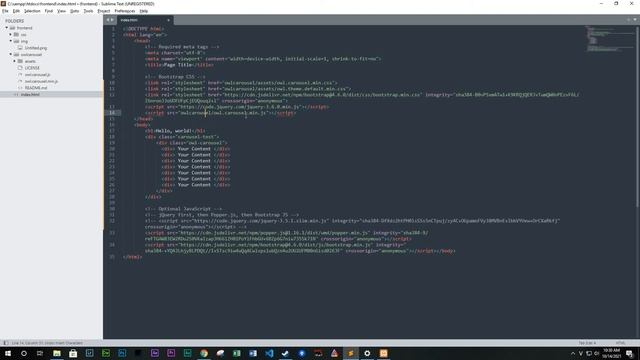Open Excel from taskbar
640x360 pixels.
237,353
